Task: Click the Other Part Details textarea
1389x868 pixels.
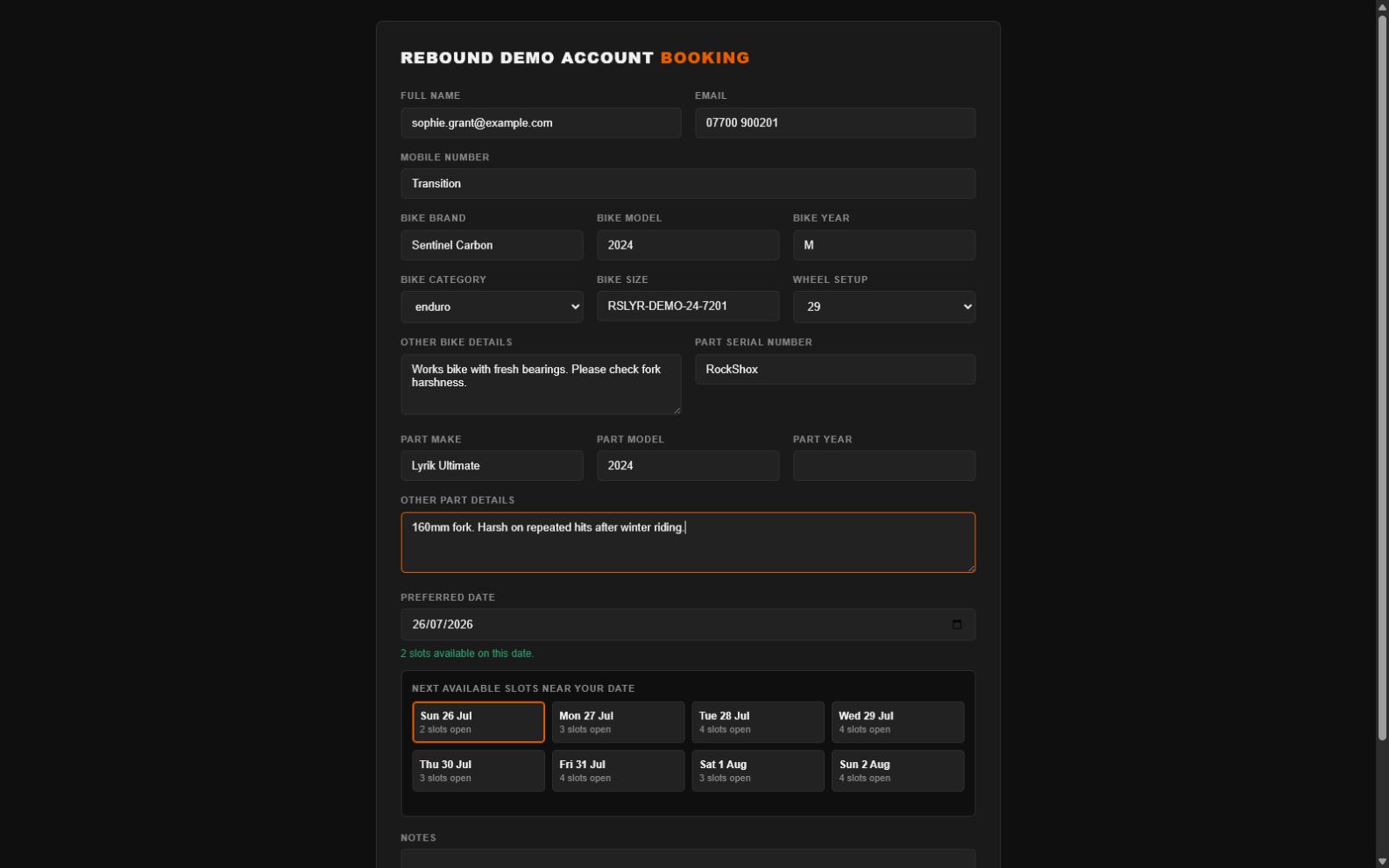Action: click(x=688, y=542)
